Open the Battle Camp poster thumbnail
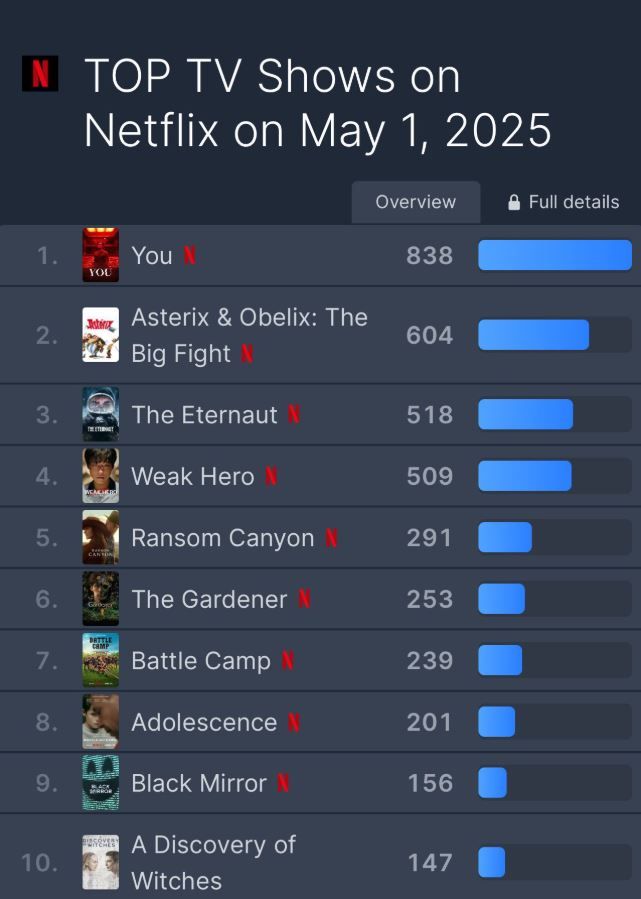The height and width of the screenshot is (899, 641). click(x=100, y=660)
